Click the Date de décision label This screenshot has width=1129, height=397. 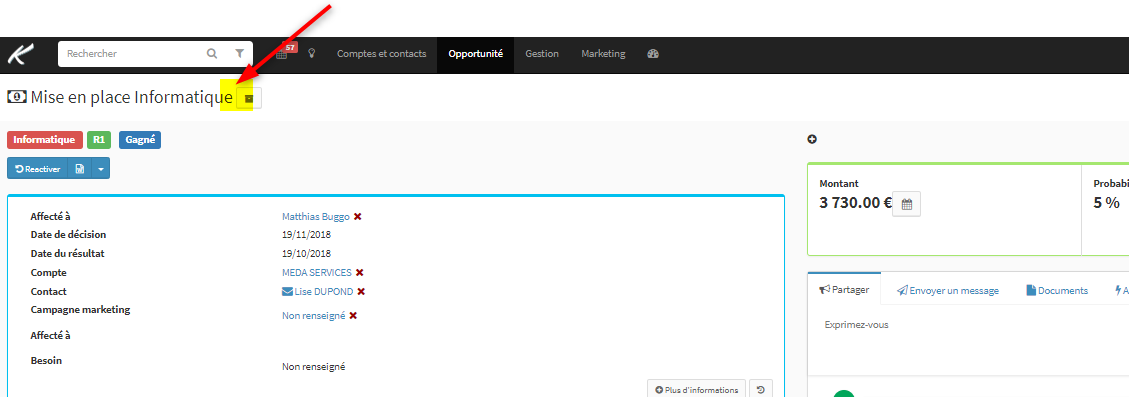[68, 234]
